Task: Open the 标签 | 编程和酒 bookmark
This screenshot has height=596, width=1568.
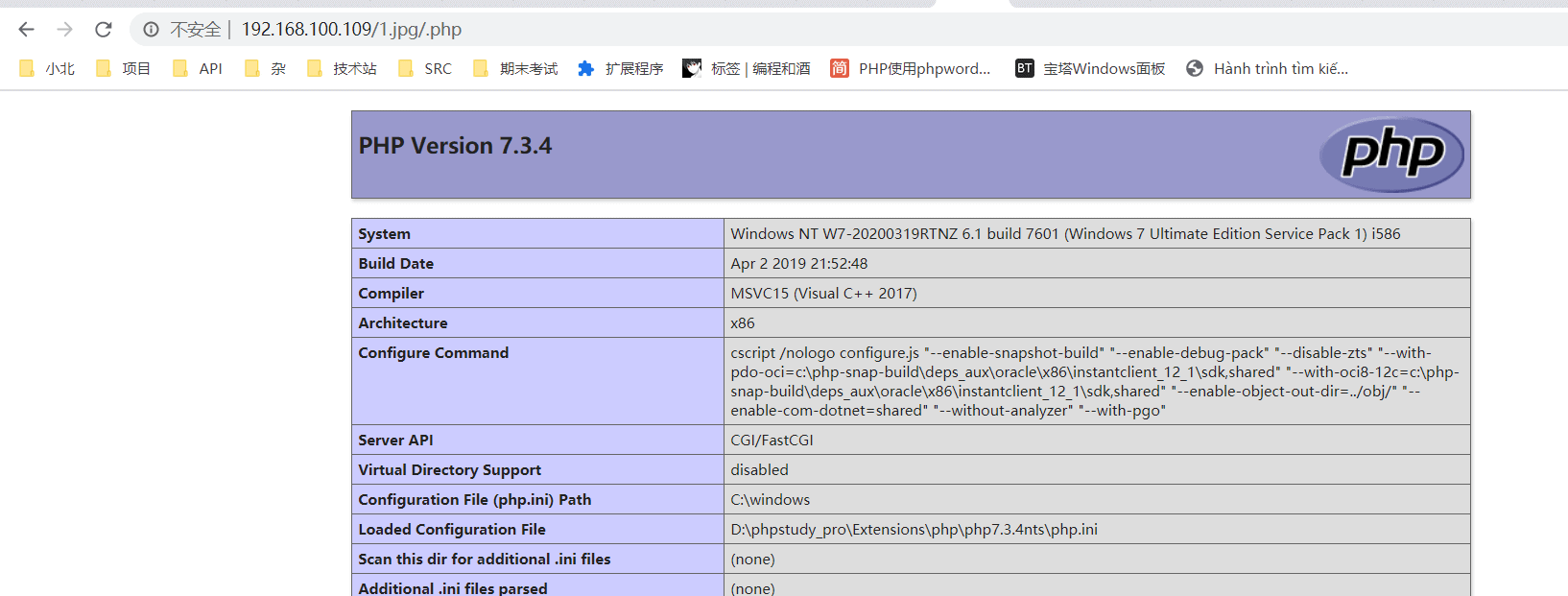Action: [747, 68]
